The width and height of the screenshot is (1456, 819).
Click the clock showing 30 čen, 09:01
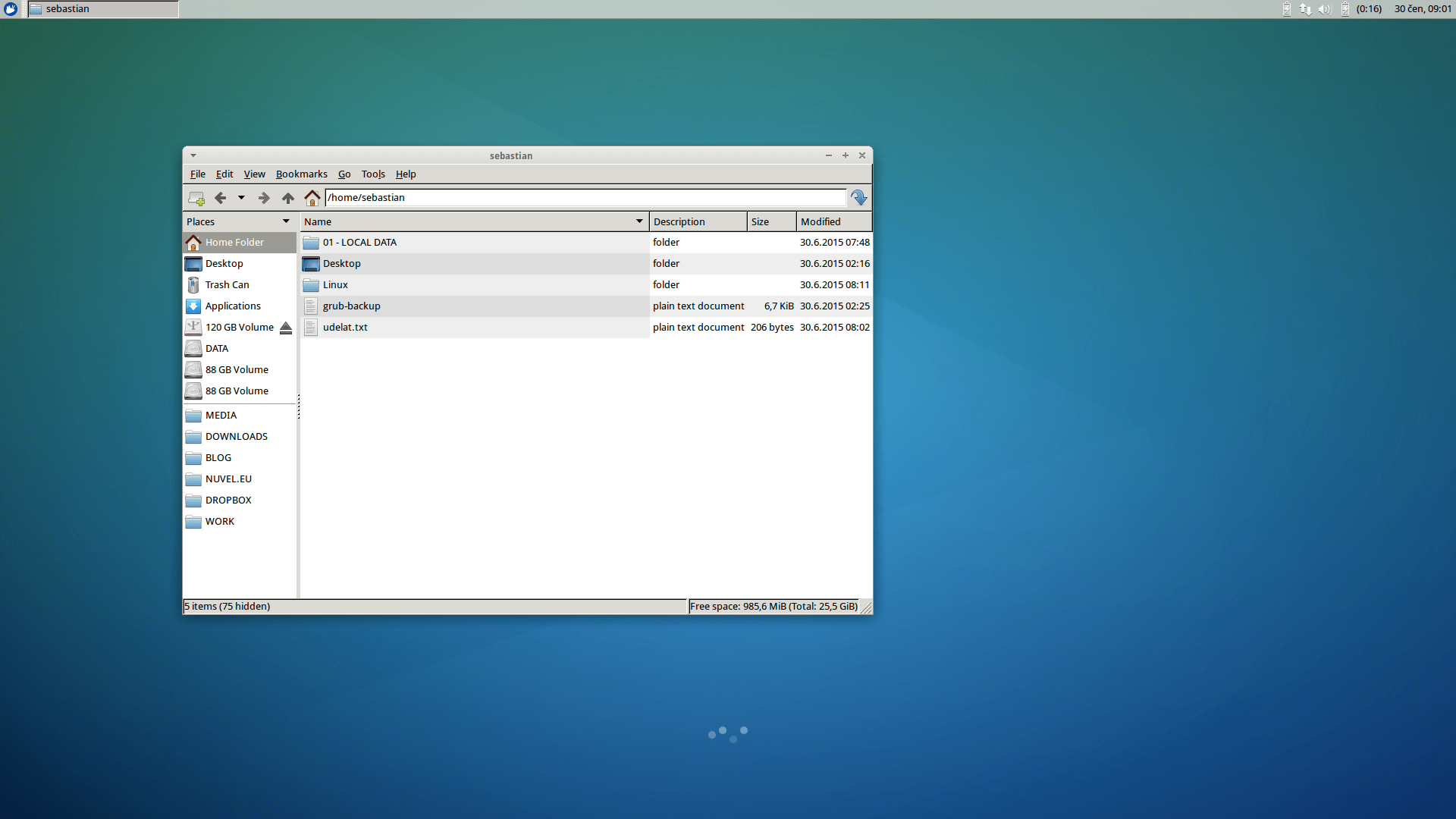1423,9
